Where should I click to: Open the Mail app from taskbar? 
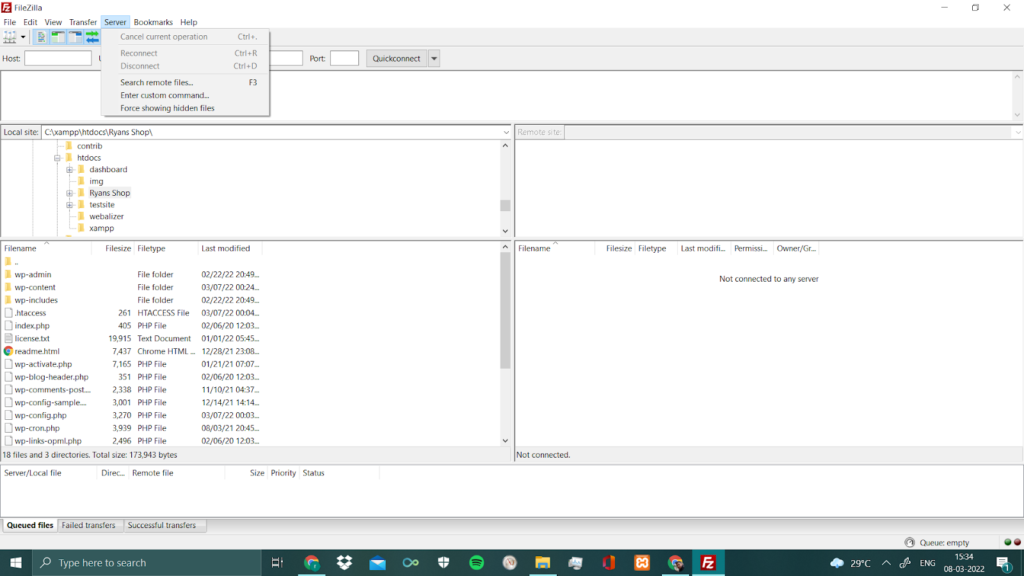pos(377,563)
